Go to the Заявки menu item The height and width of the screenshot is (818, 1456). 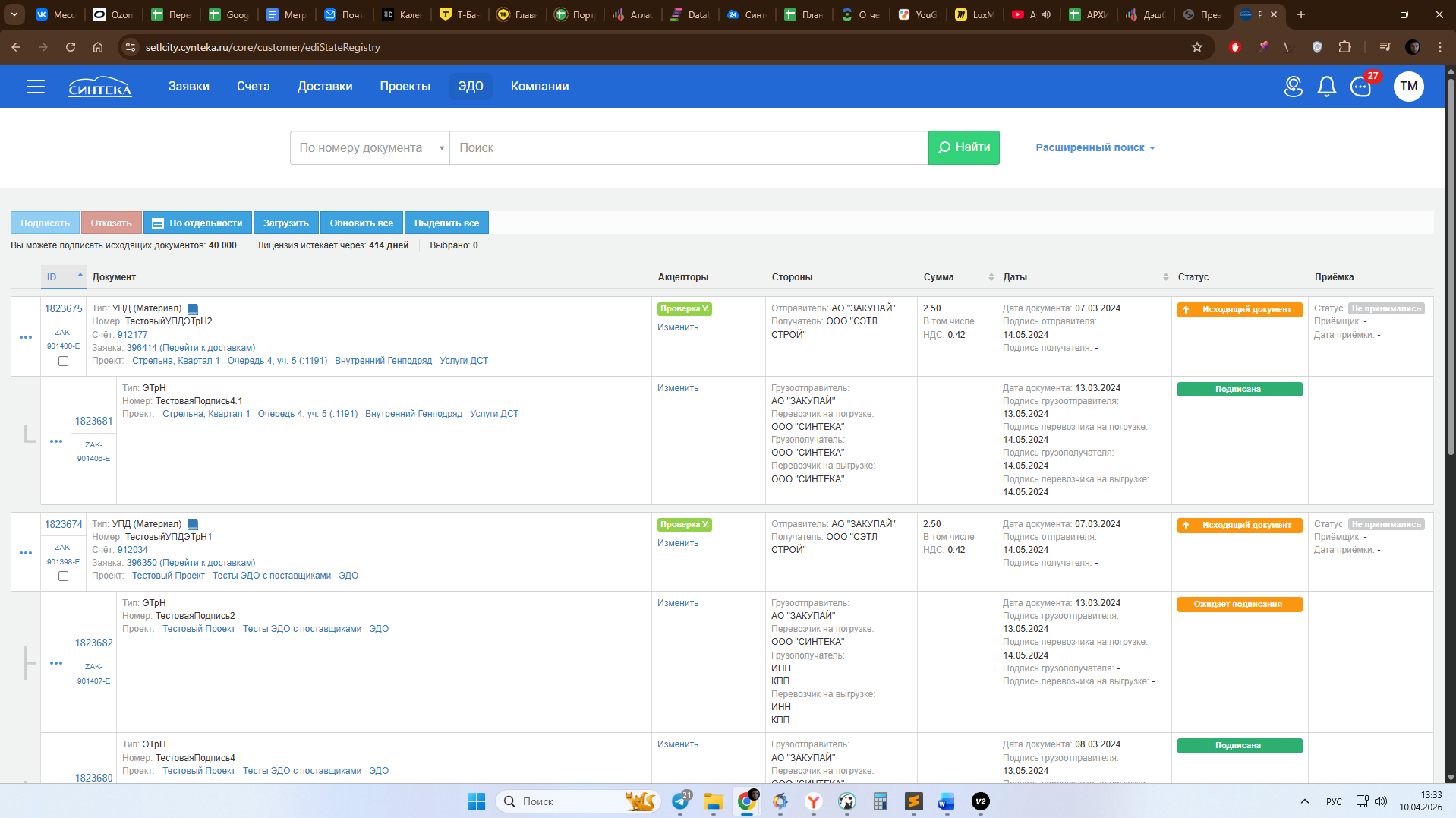[189, 87]
